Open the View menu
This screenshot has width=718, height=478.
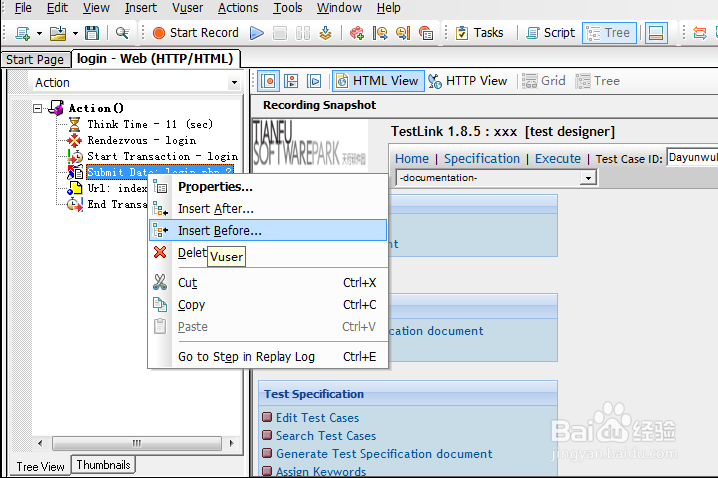point(96,8)
